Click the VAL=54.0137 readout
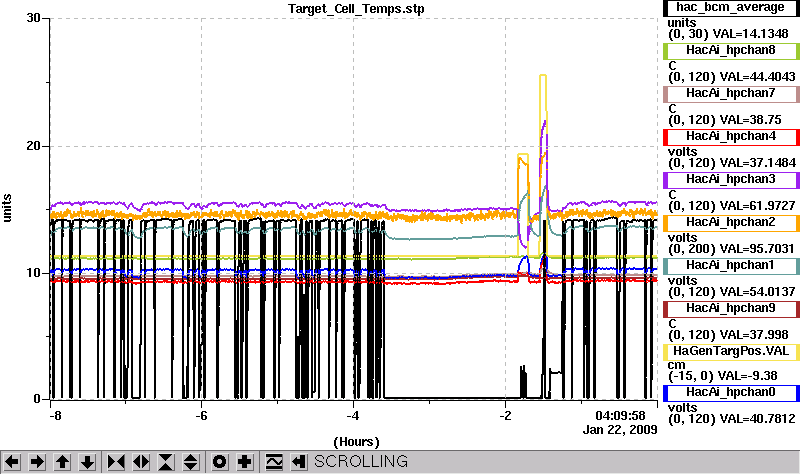The width and height of the screenshot is (800, 474). 757,292
